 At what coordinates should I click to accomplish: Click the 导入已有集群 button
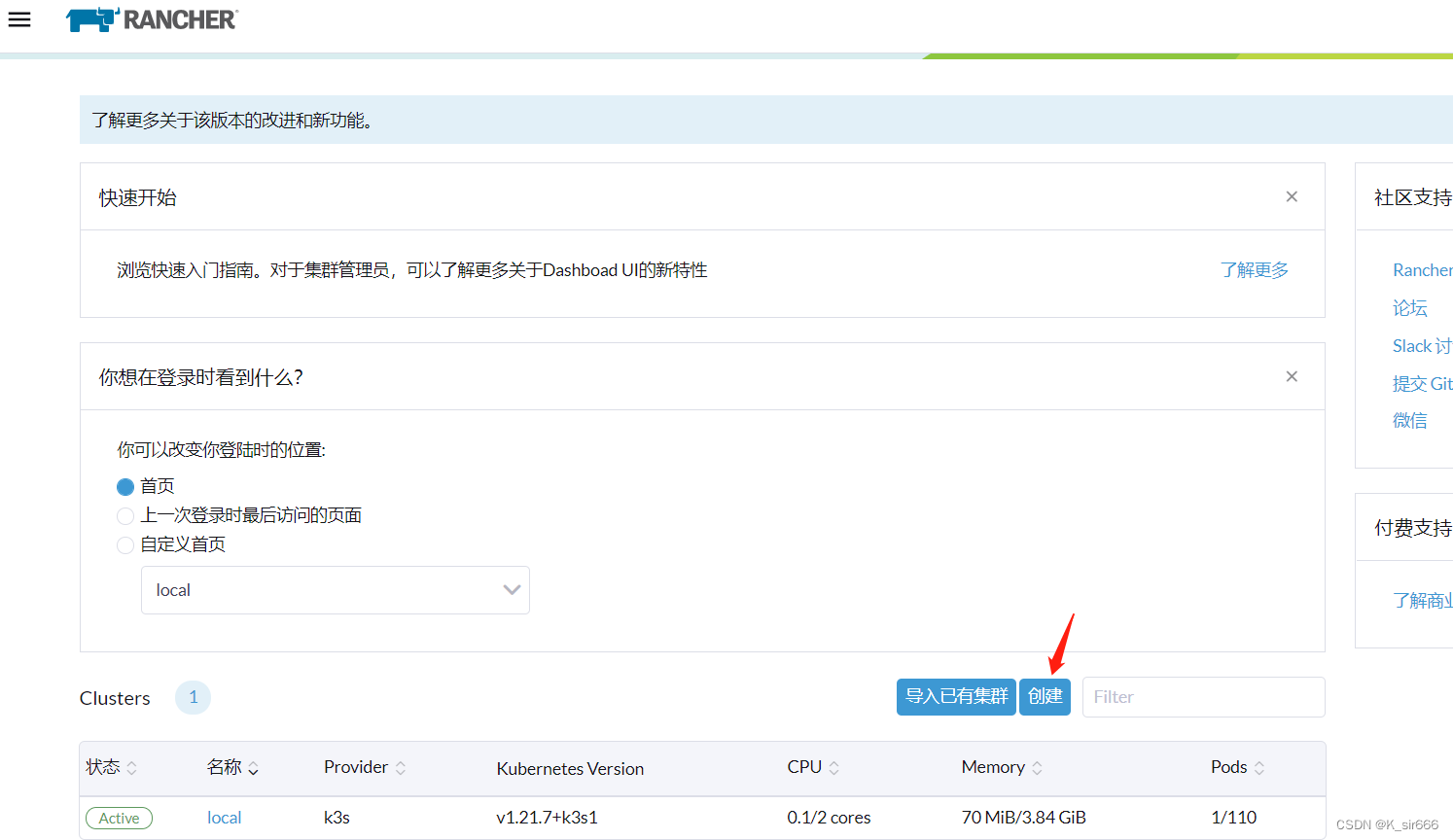956,697
